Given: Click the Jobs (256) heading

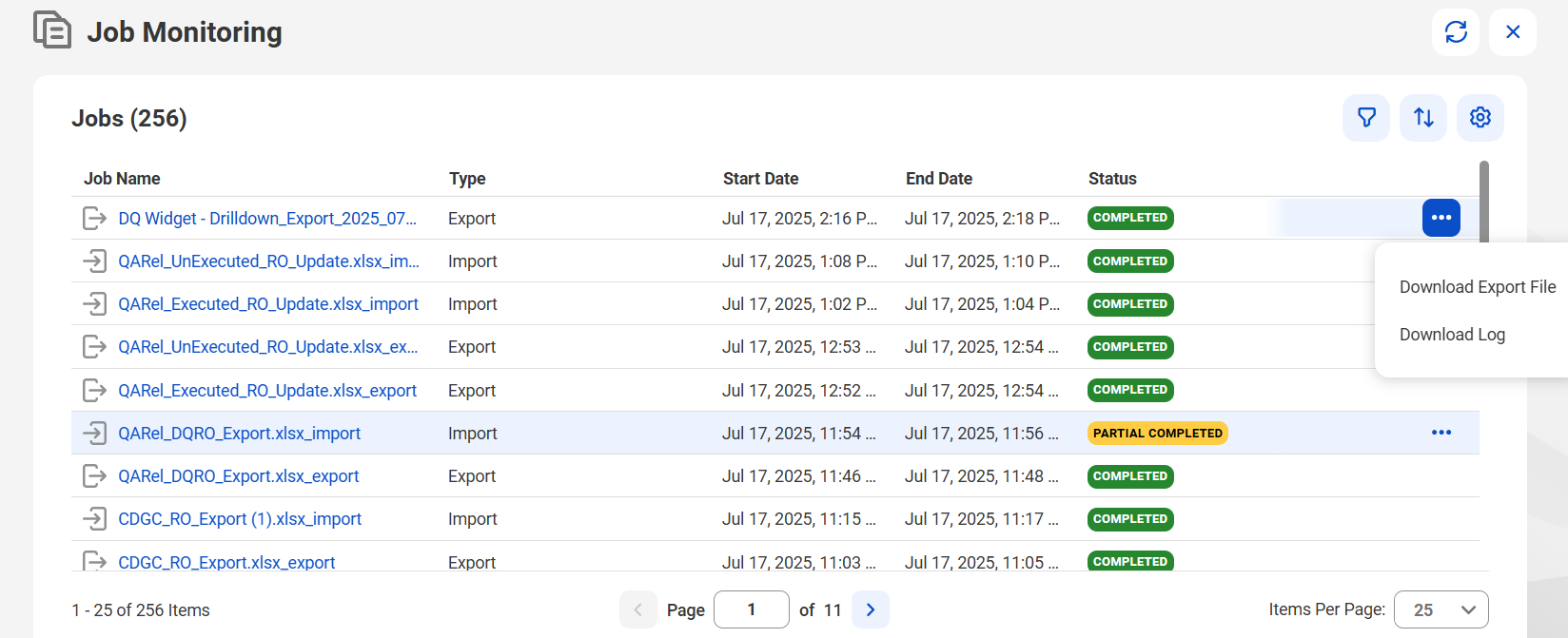Looking at the screenshot, I should (x=129, y=118).
